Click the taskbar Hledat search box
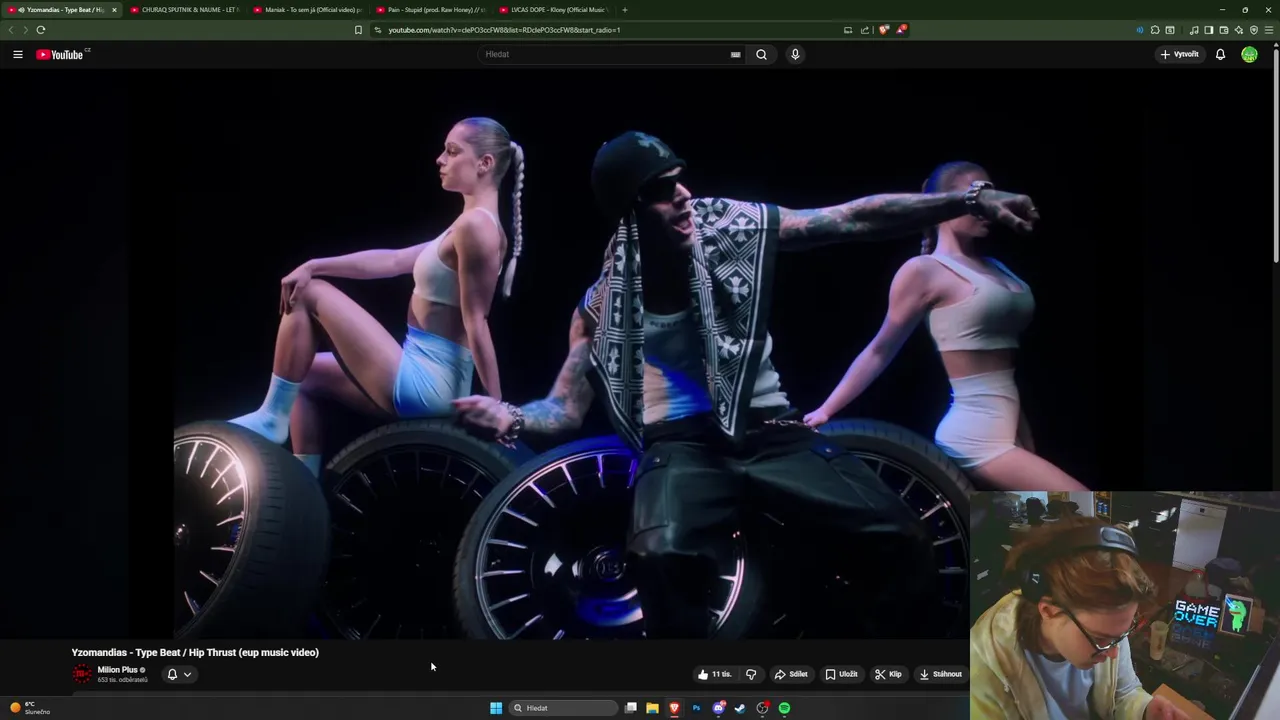 [563, 708]
